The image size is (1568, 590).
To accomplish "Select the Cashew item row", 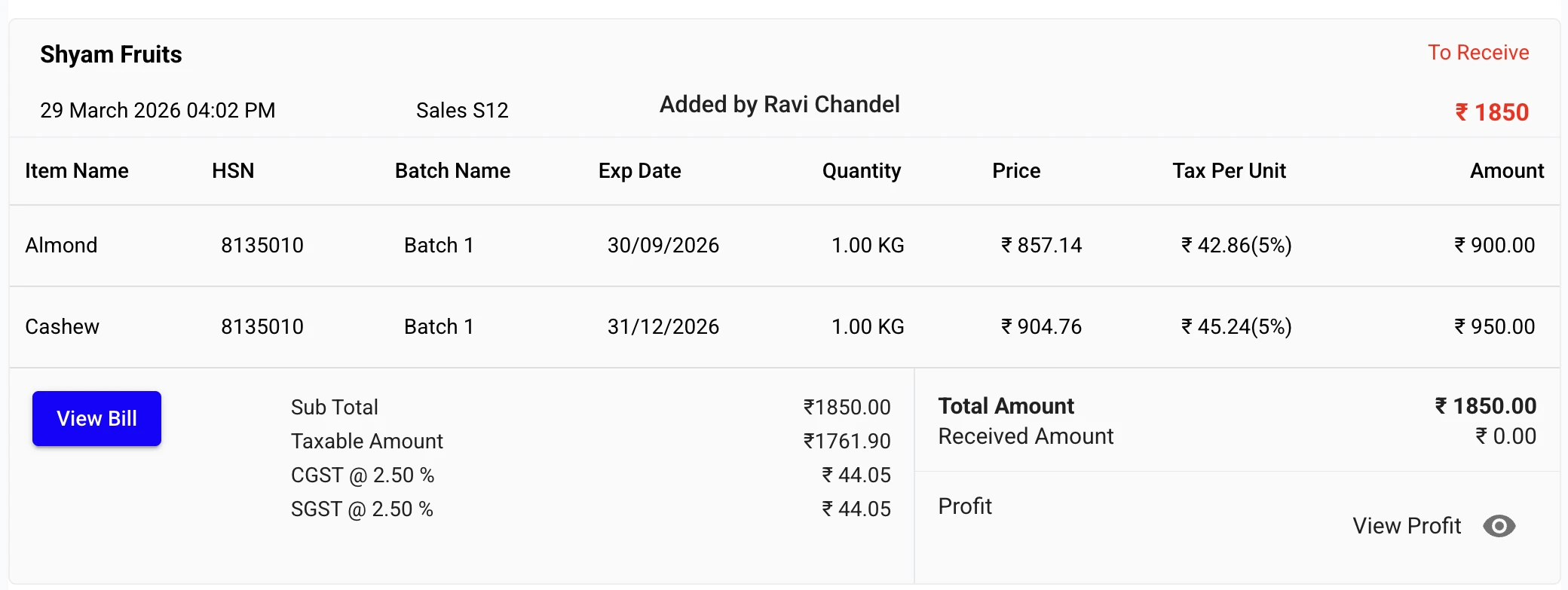I will point(62,326).
